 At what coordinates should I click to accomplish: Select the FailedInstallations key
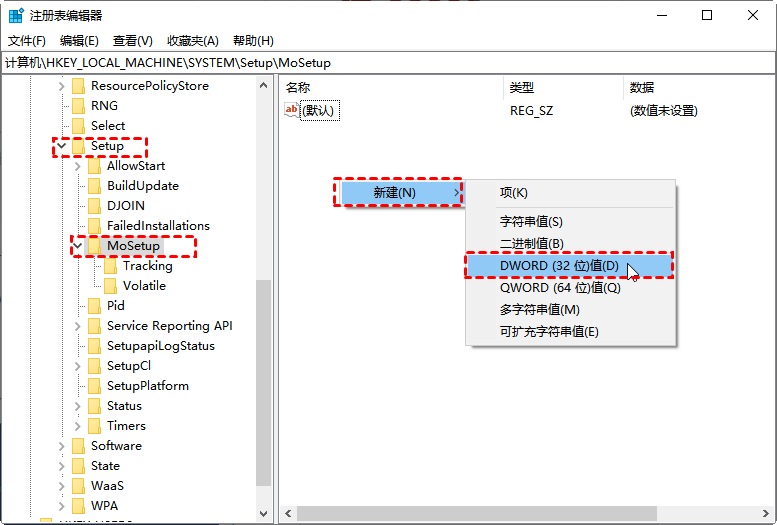pos(158,226)
